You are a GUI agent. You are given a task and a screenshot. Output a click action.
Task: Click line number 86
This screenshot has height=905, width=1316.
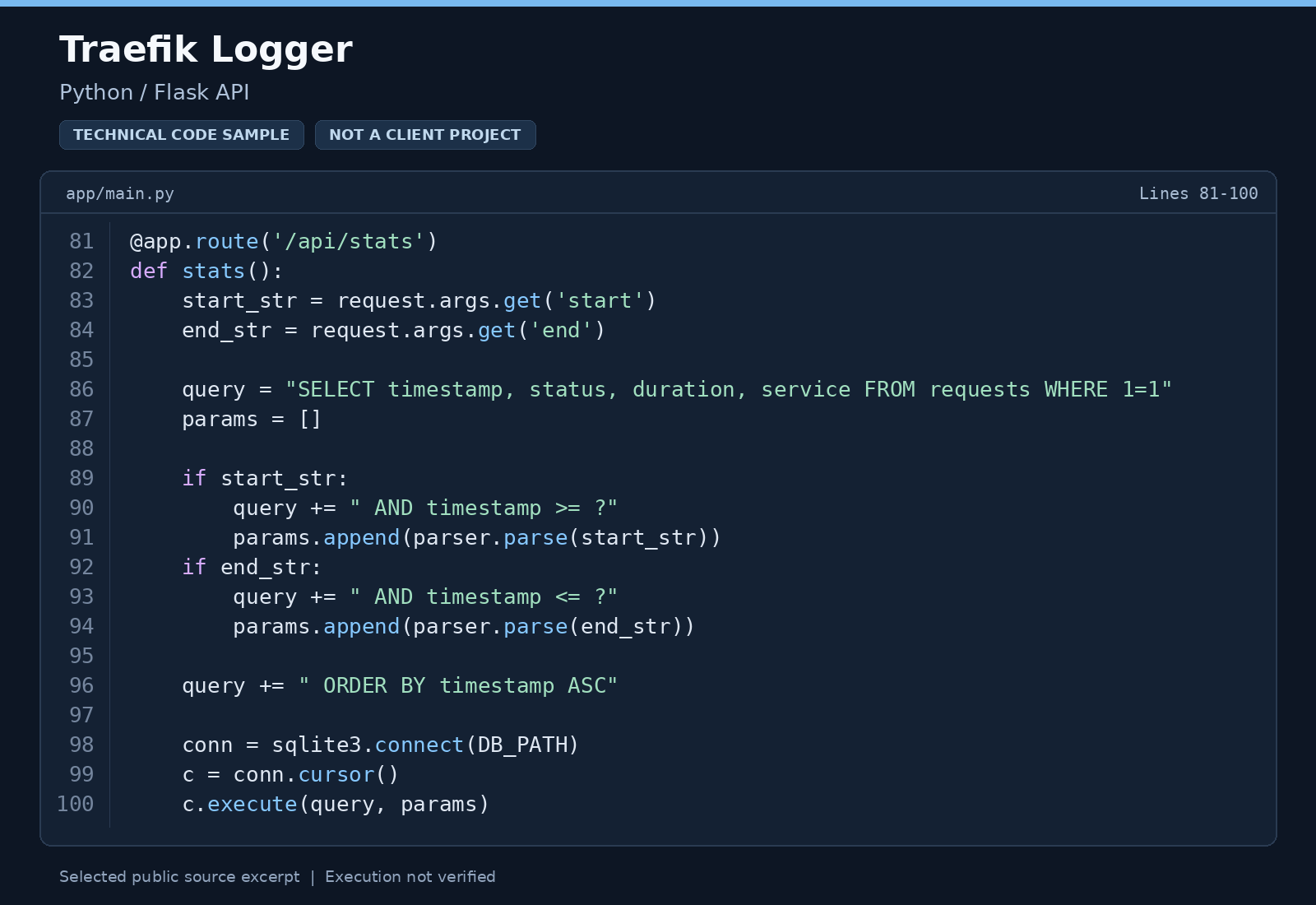[81, 389]
